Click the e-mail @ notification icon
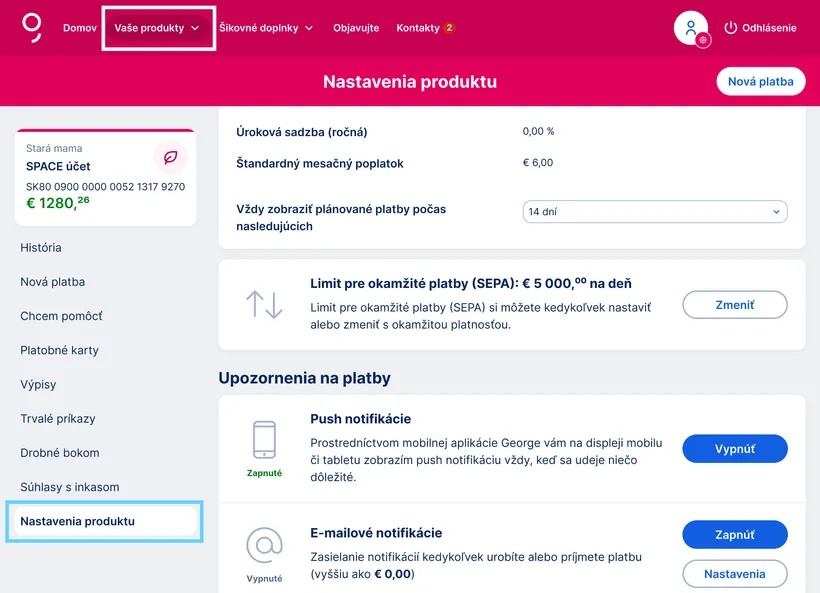This screenshot has width=820, height=593. pyautogui.click(x=264, y=545)
